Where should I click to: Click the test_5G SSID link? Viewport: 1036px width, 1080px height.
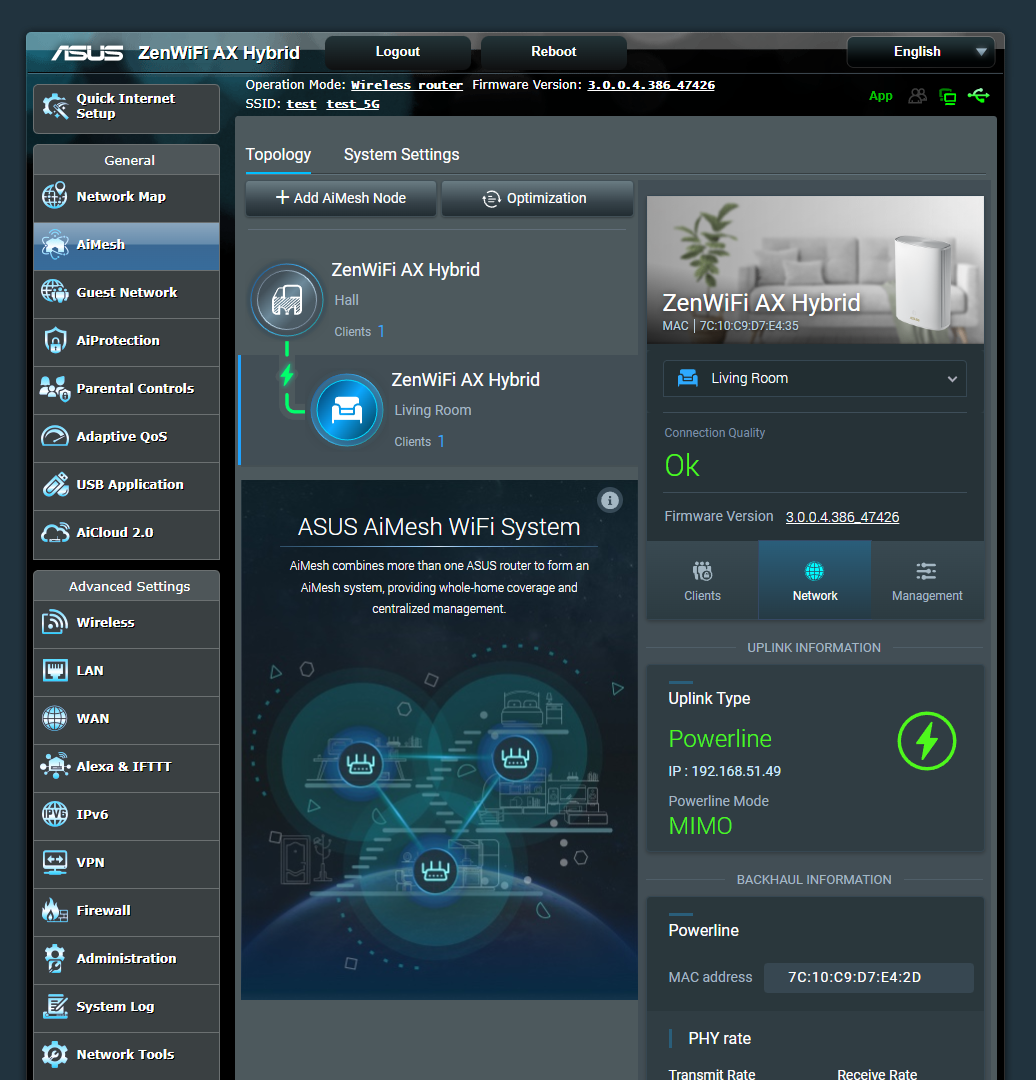pyautogui.click(x=355, y=103)
